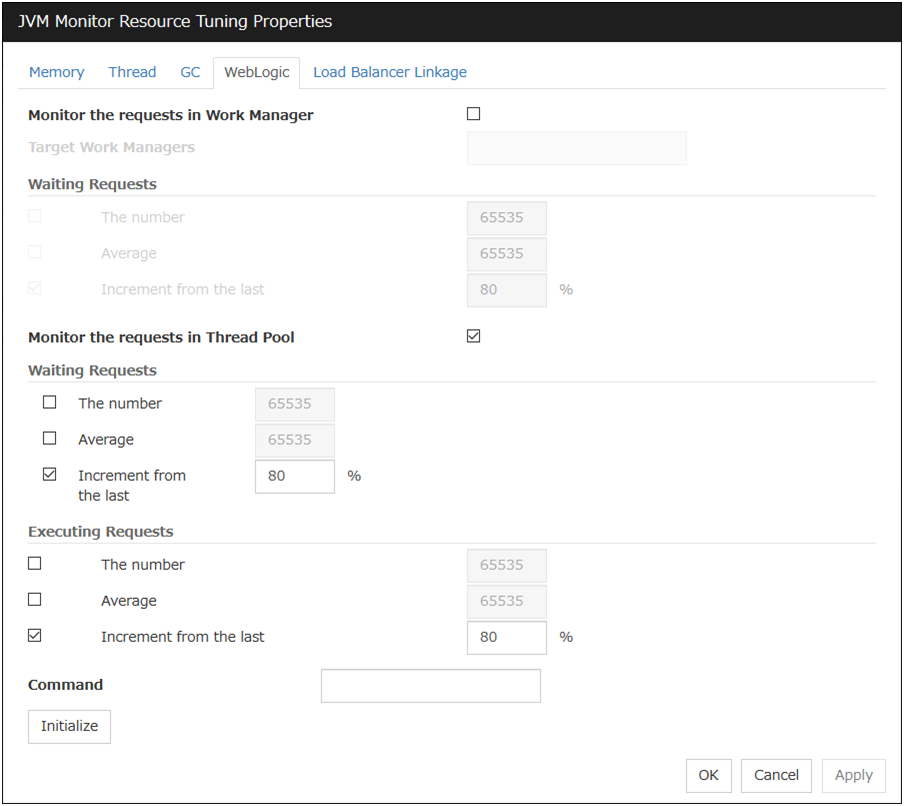Enable Executing Requests Average checkbox
Image resolution: width=904 pixels, height=806 pixels.
pyautogui.click(x=35, y=600)
